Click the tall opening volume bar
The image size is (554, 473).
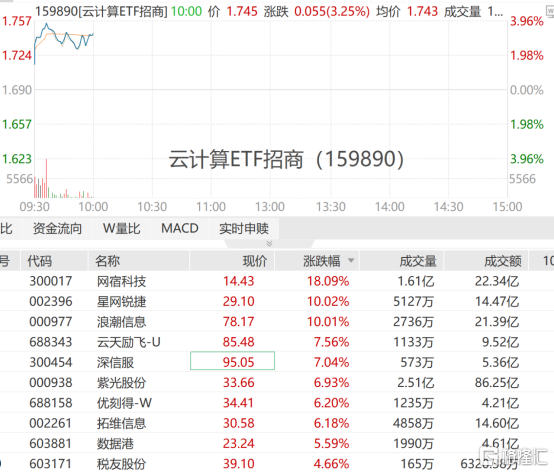click(46, 178)
